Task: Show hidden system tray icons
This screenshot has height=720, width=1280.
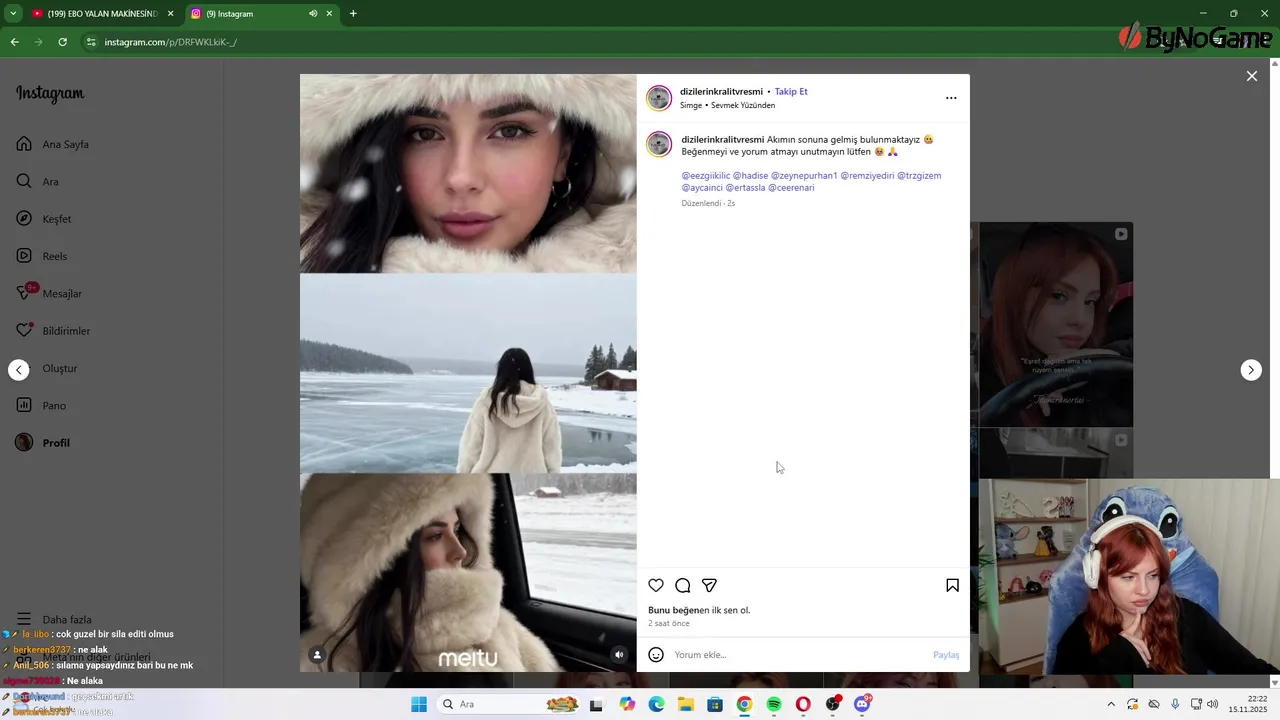Action: 1110,704
